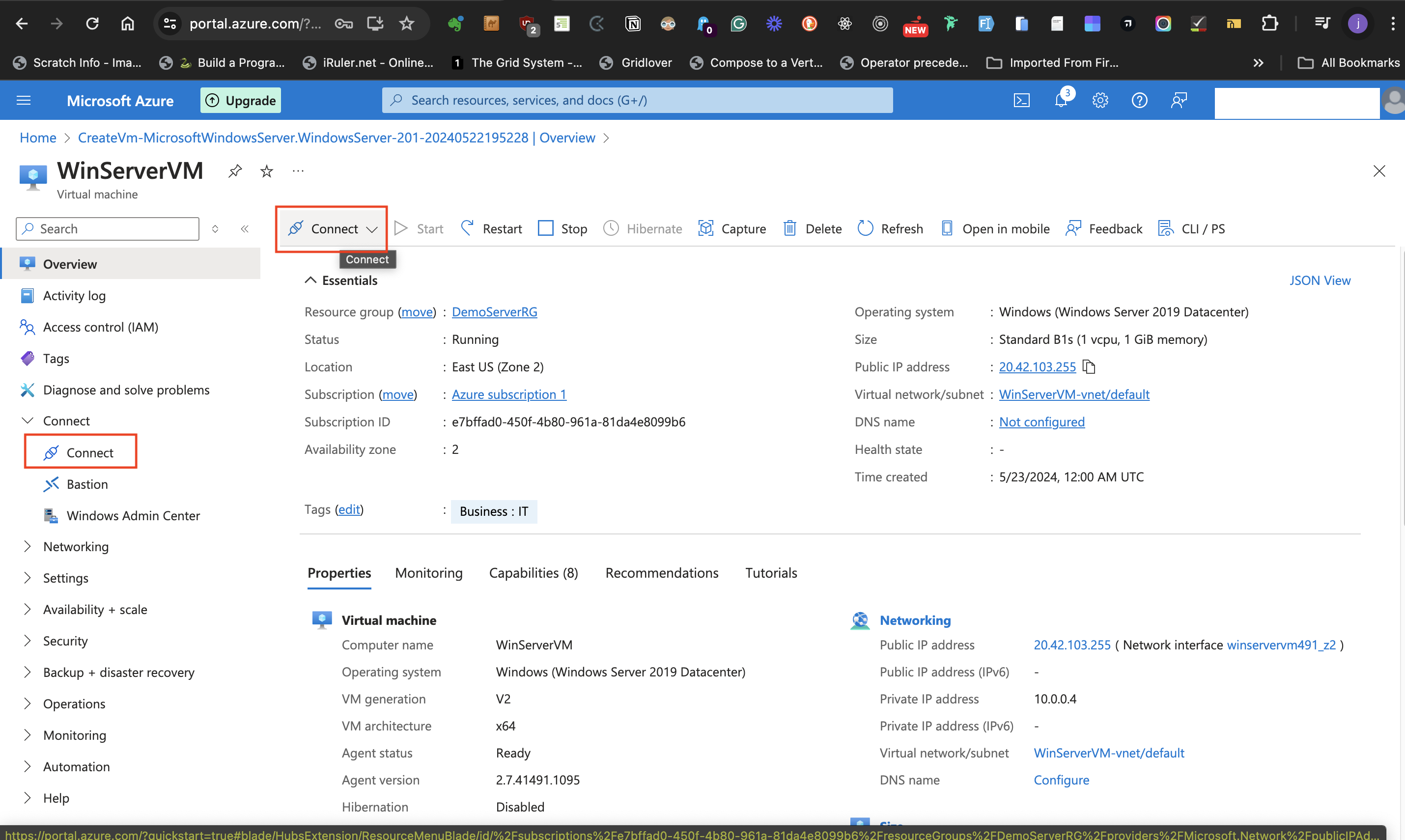Open the Connect dropdown in toolbar

[371, 229]
